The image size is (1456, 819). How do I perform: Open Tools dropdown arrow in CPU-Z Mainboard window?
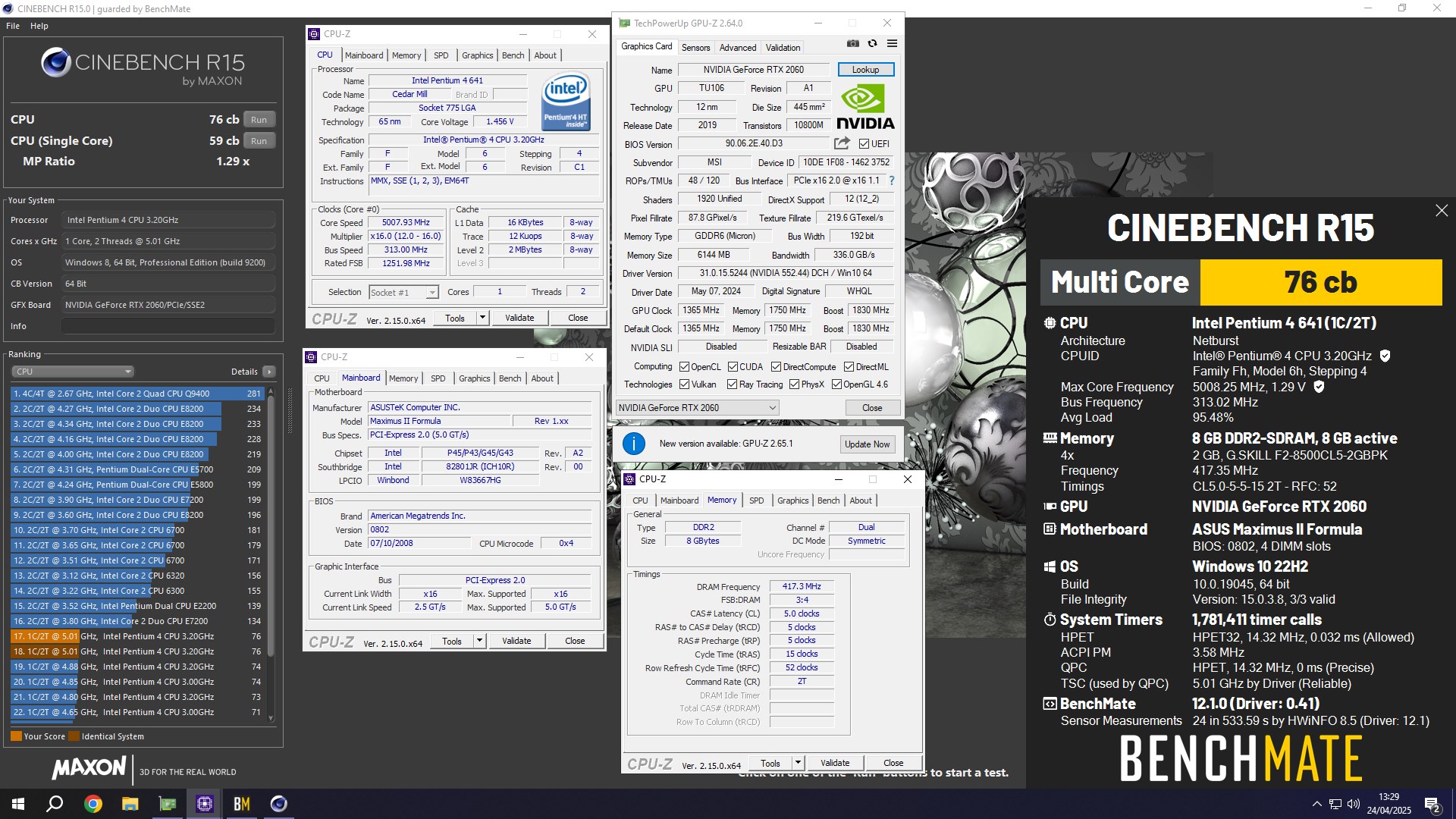pos(479,641)
